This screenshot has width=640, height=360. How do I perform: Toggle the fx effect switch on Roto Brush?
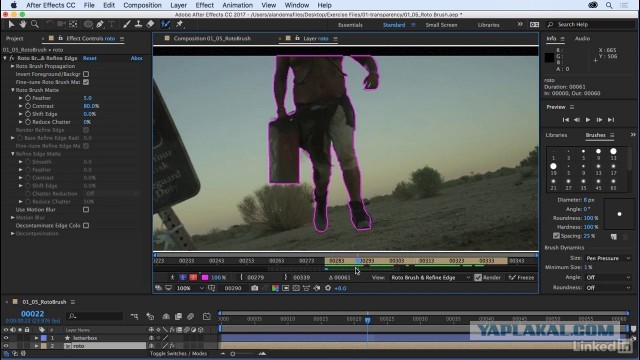click(x=12, y=58)
